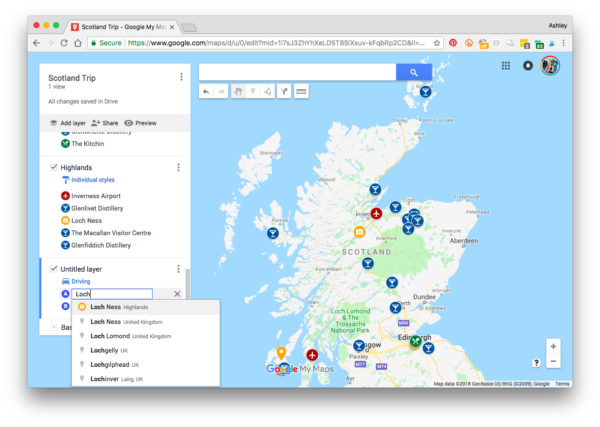
Task: Click the Ashley Chrome profile name
Action: tap(558, 25)
